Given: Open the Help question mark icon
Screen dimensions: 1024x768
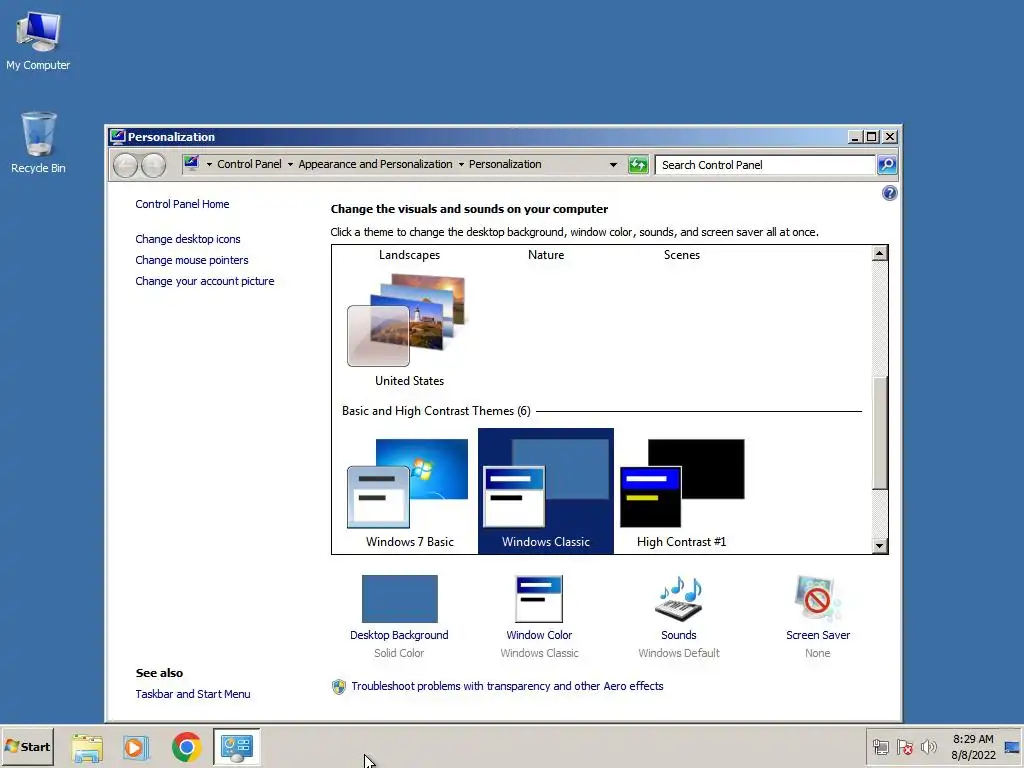Looking at the screenshot, I should click(889, 193).
